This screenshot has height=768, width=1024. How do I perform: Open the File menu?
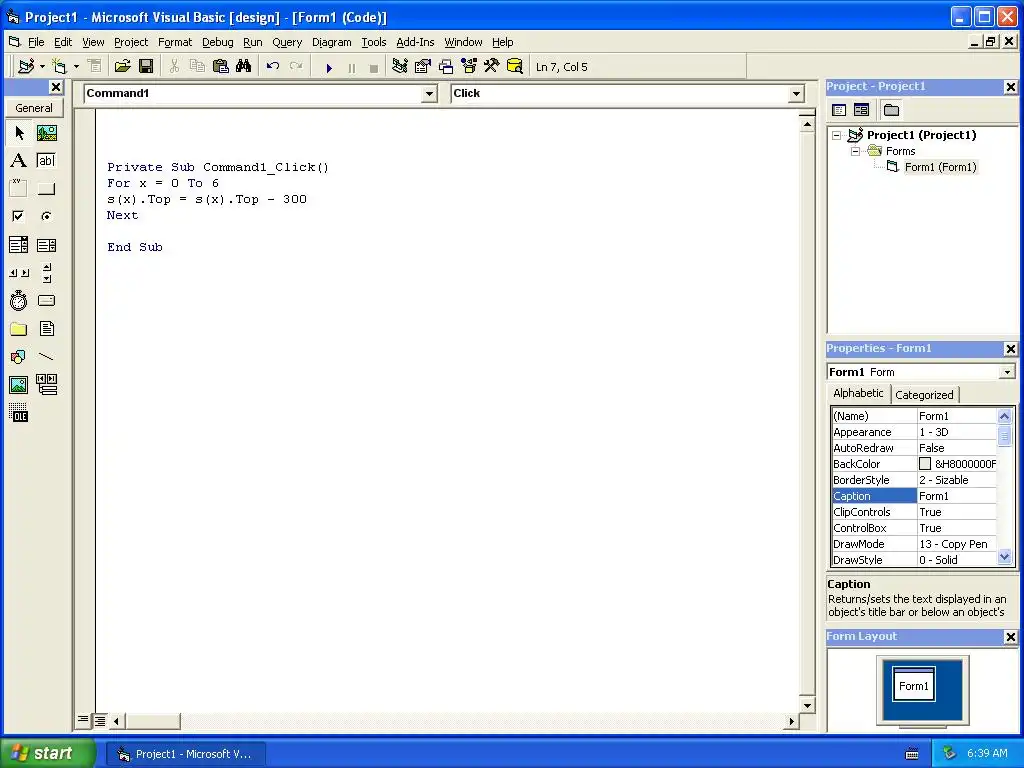pos(36,42)
